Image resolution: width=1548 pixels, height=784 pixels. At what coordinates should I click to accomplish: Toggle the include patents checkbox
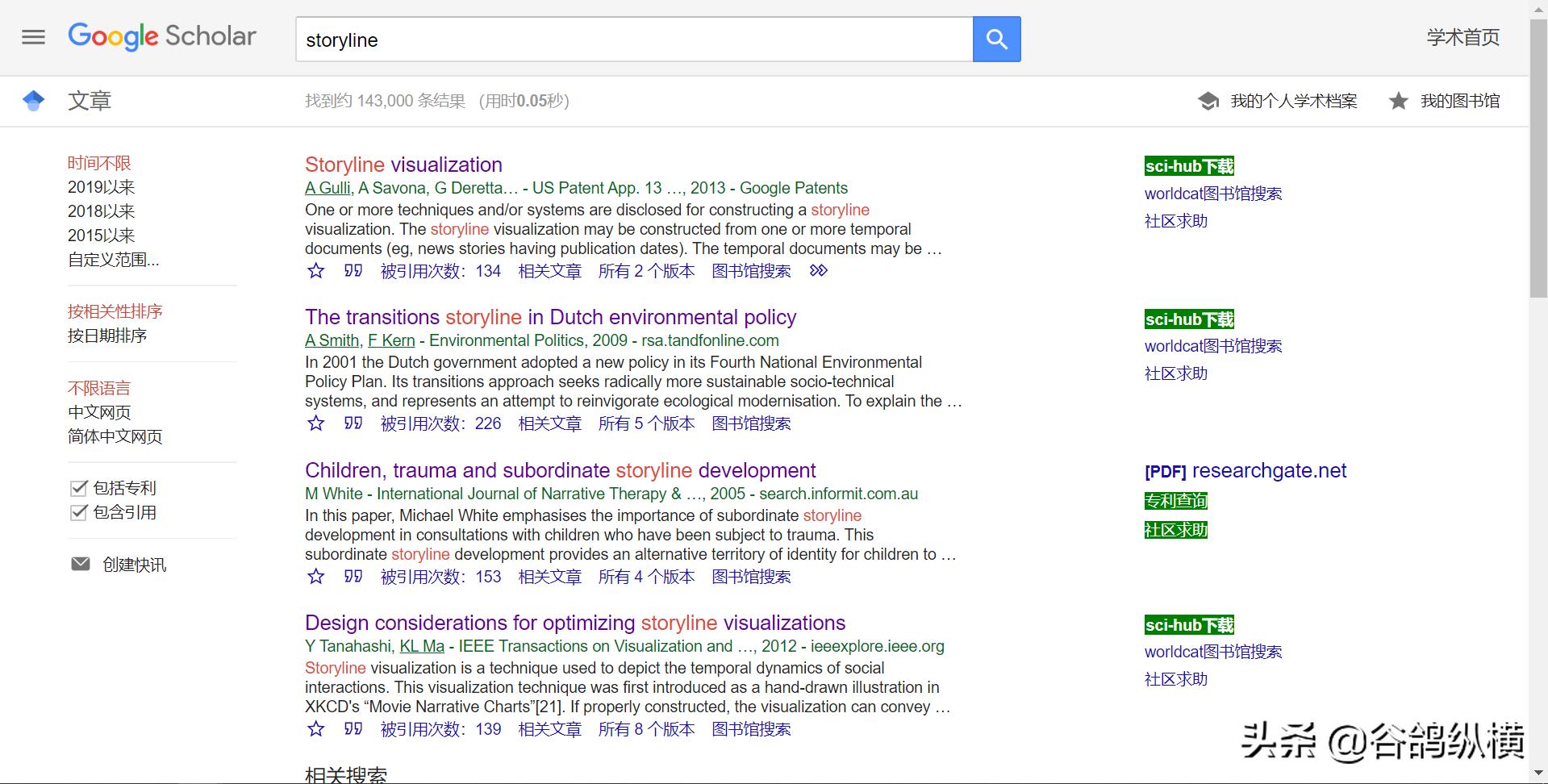point(78,488)
